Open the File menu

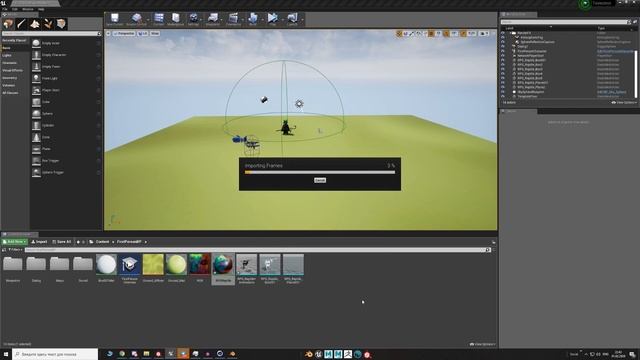(5, 9)
